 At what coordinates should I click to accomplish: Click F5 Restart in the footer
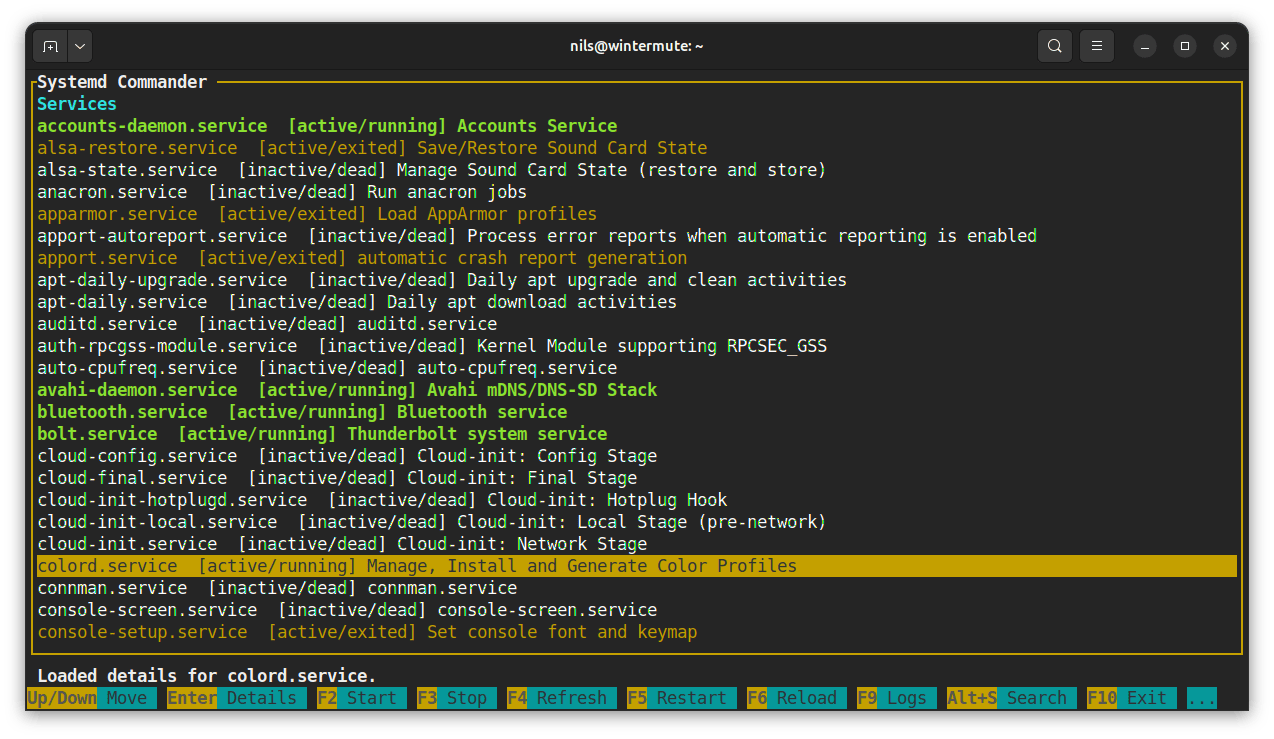(682, 698)
